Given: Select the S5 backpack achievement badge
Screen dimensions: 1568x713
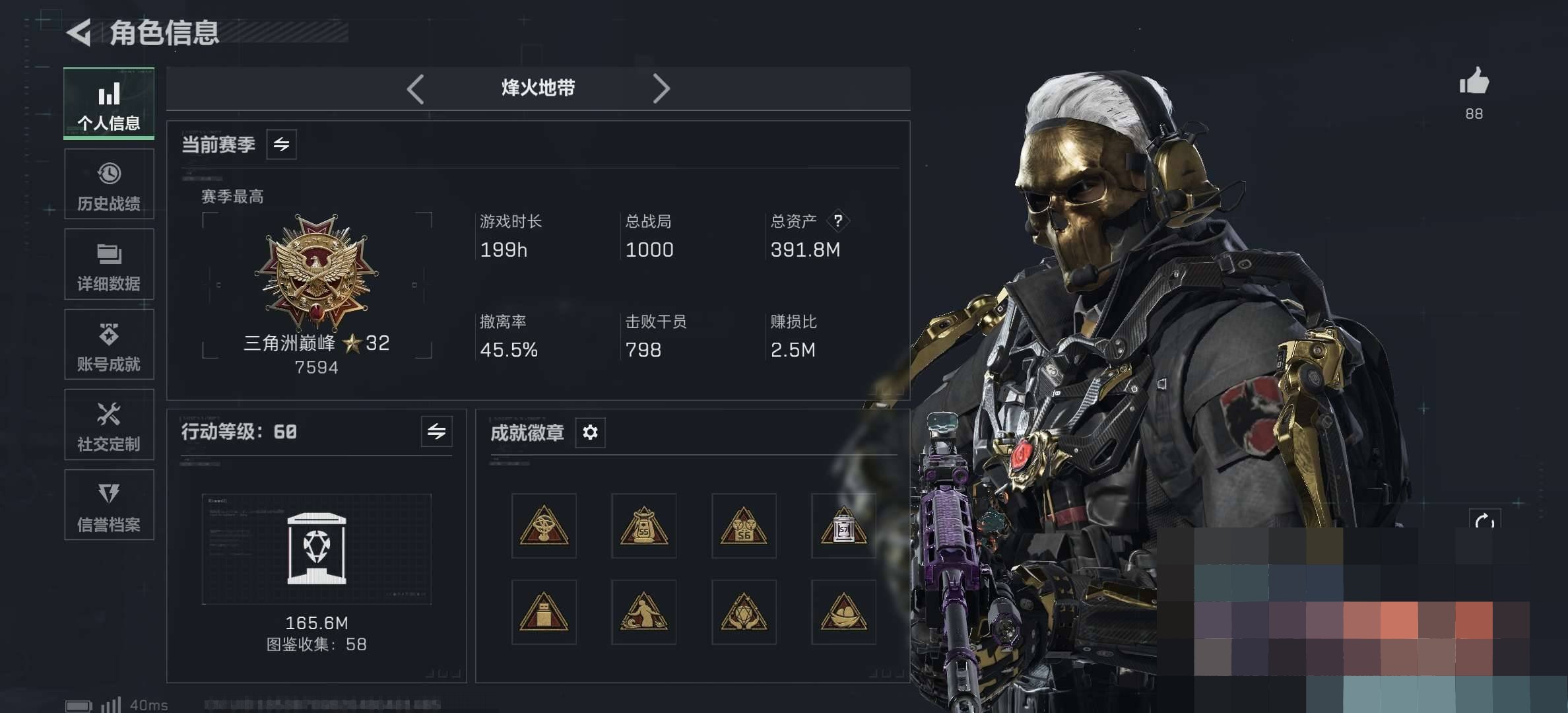Looking at the screenshot, I should pyautogui.click(x=643, y=526).
